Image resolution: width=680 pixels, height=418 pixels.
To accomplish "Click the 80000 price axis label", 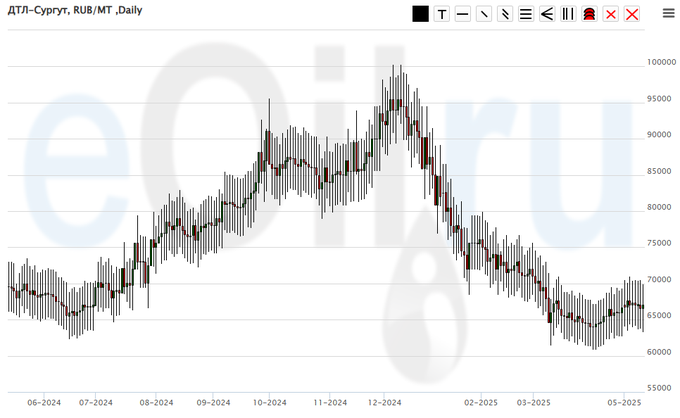I will click(x=658, y=208).
